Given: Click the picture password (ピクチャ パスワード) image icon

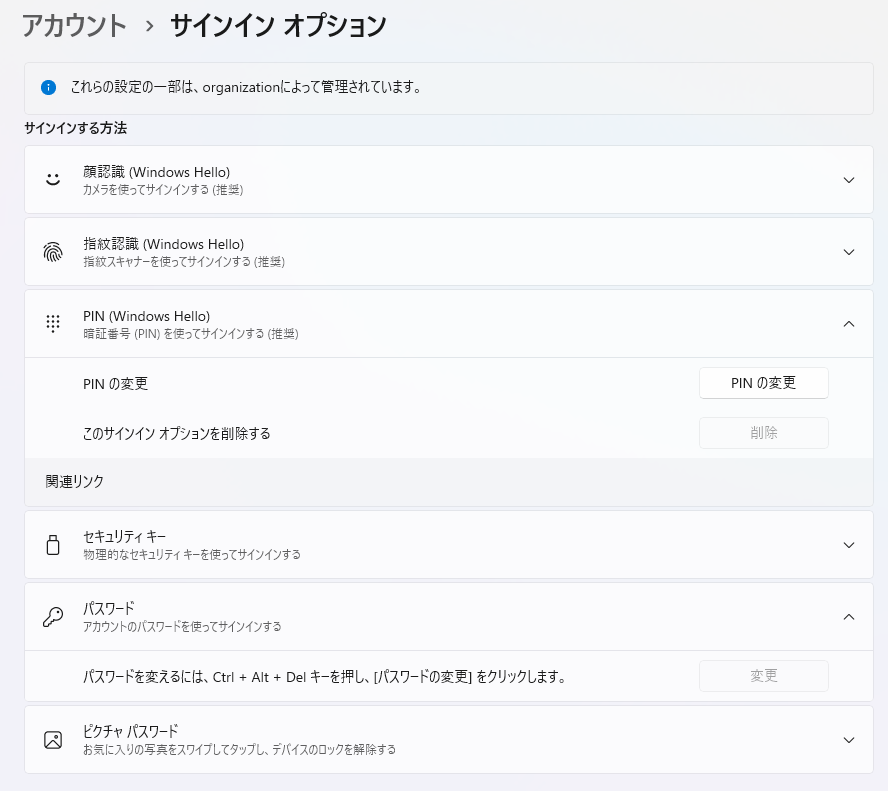Looking at the screenshot, I should click(53, 740).
